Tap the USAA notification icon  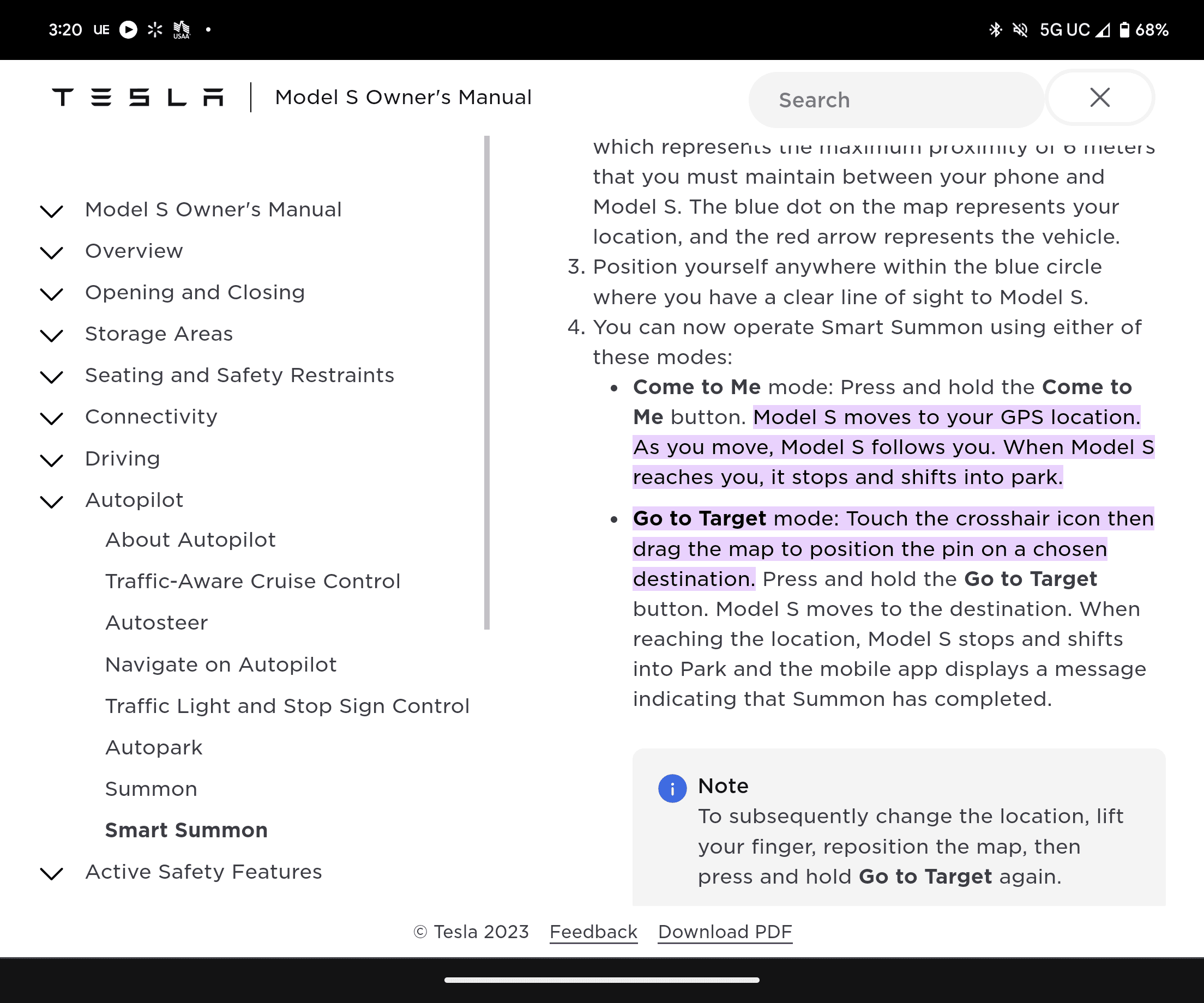(x=181, y=30)
